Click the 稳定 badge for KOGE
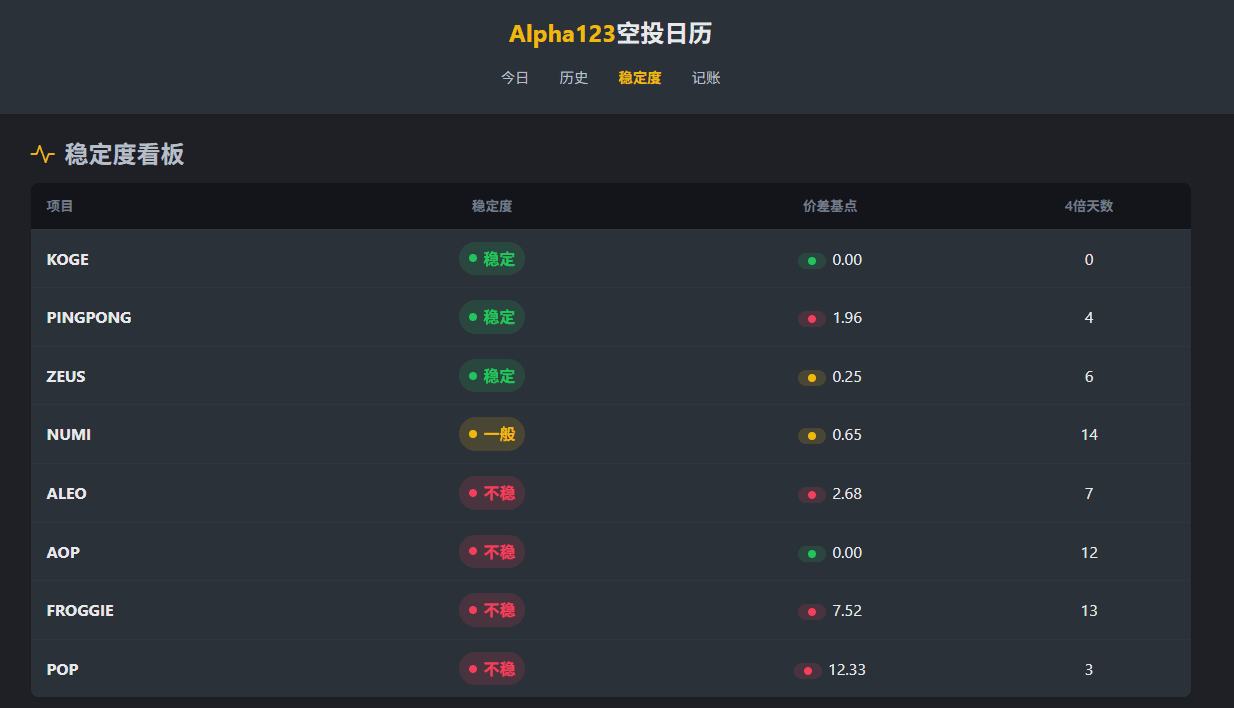Screen dimensions: 1234x708 [x=492, y=259]
